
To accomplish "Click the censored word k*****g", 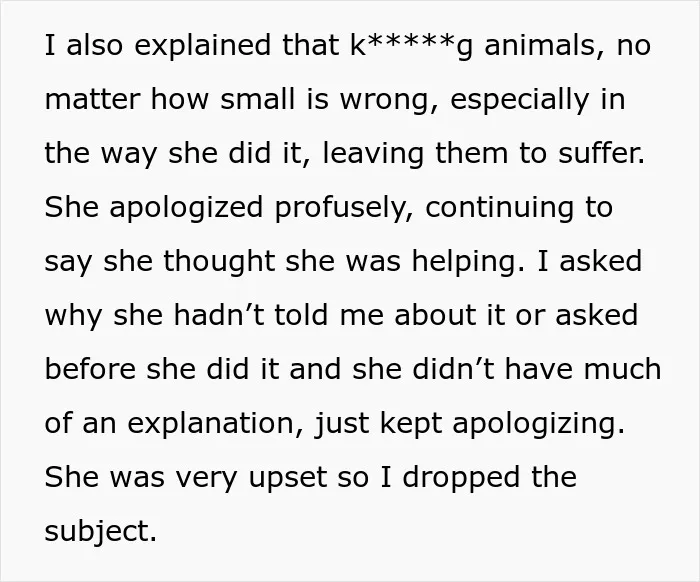I will [x=411, y=46].
